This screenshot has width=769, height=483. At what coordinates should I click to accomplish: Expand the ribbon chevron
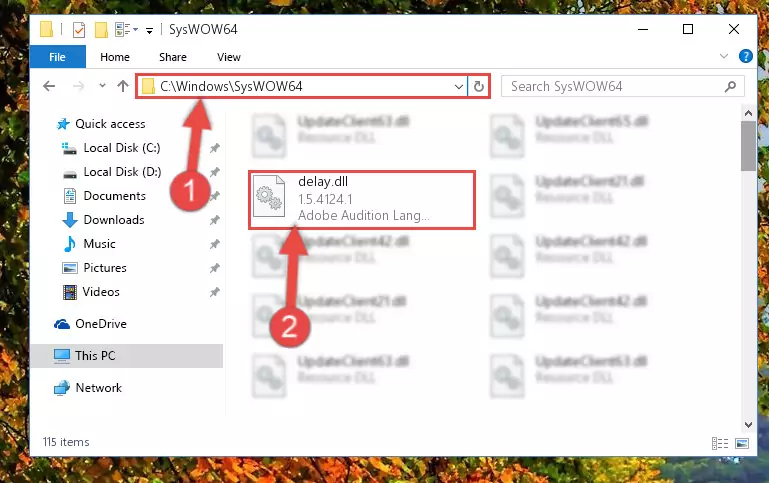723,56
